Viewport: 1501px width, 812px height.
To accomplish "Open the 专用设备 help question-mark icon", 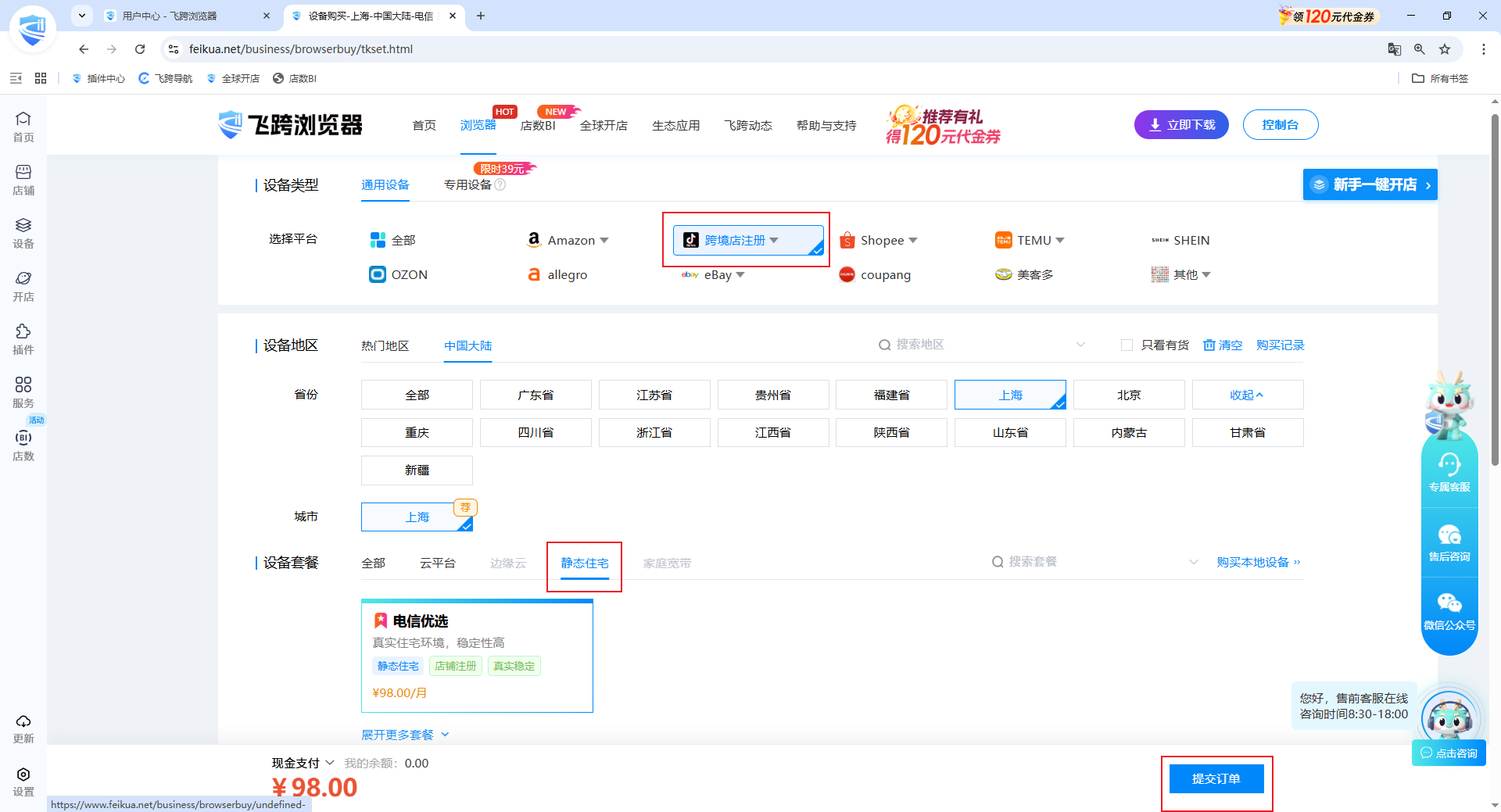I will pyautogui.click(x=500, y=184).
